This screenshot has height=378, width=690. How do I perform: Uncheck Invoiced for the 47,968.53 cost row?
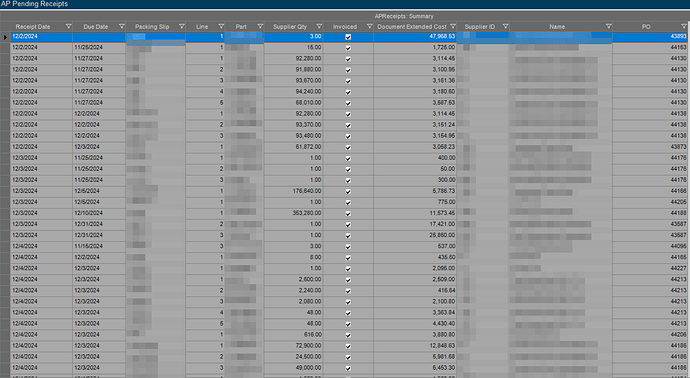[x=348, y=37]
